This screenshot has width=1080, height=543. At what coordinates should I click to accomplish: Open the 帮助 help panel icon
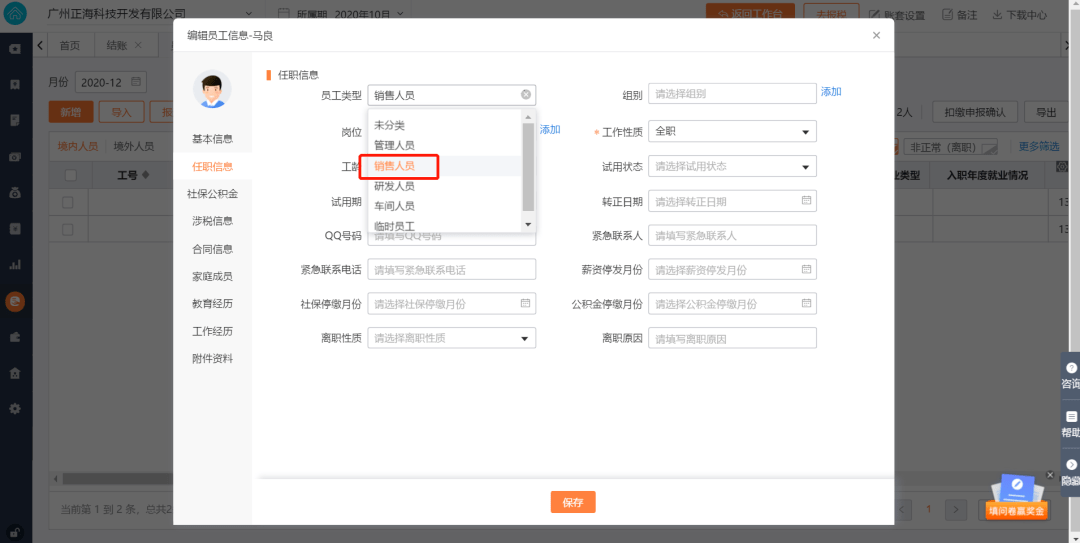[1071, 416]
